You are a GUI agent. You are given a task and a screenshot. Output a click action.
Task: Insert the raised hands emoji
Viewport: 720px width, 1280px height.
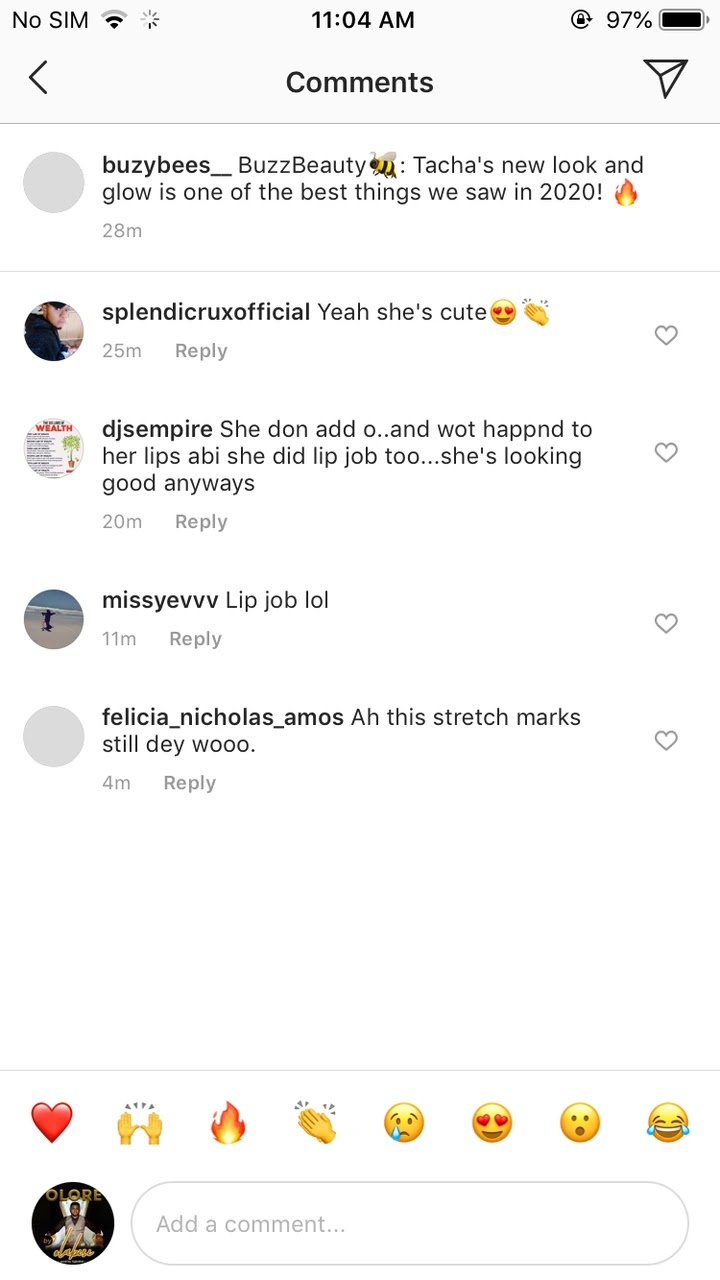140,1123
